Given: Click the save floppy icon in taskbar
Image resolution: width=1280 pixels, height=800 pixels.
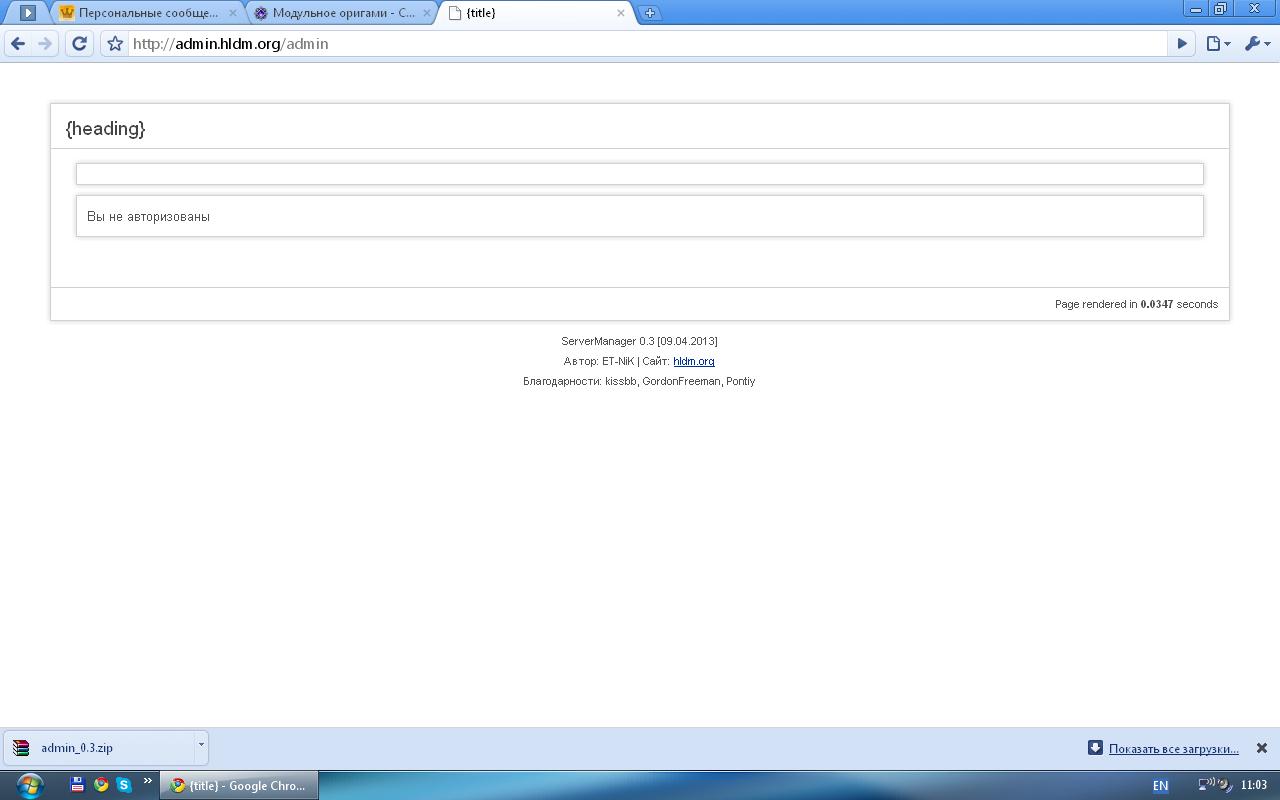Looking at the screenshot, I should click(x=77, y=785).
